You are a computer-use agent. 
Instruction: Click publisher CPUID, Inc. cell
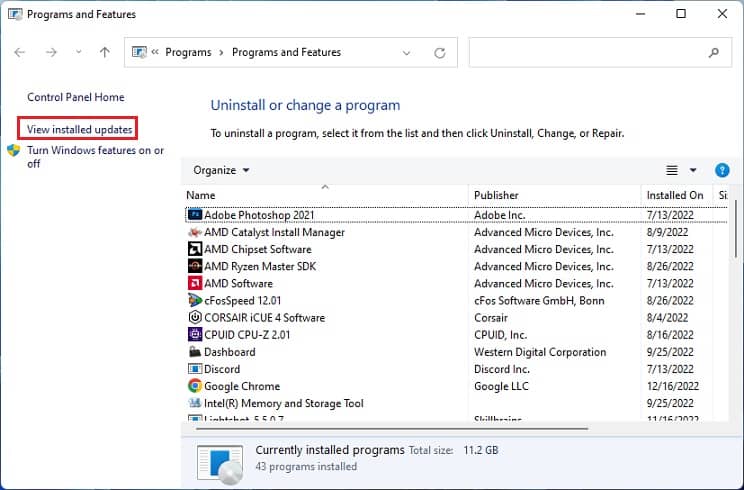coord(500,335)
